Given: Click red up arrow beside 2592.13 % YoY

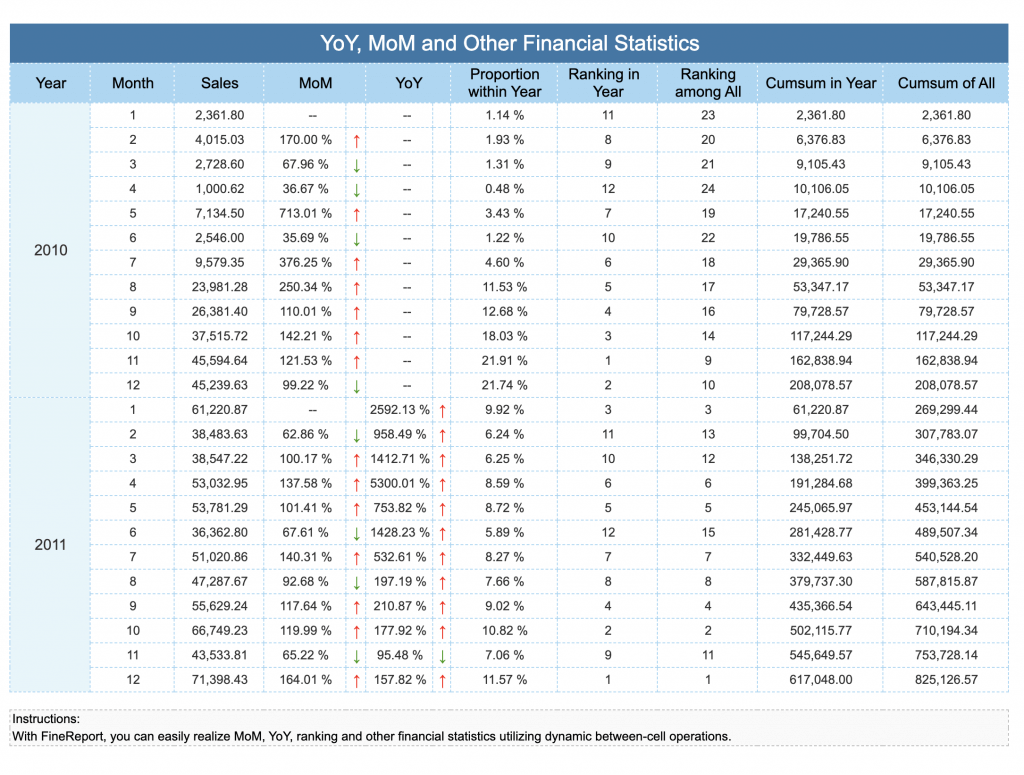Looking at the screenshot, I should 442,411.
